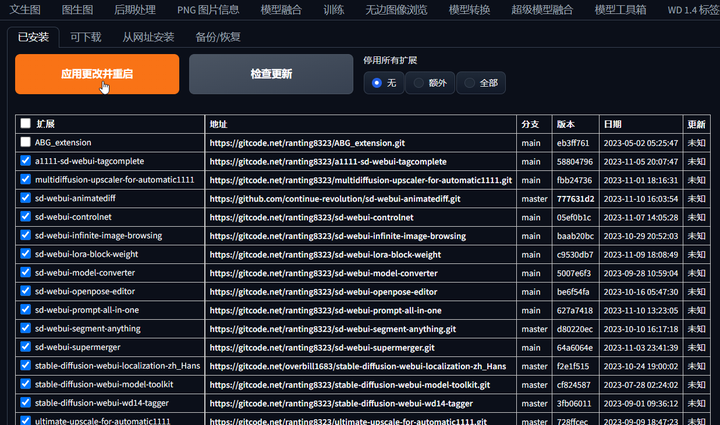The image size is (720, 425).
Task: Open 从网址安装 sub-tab
Action: point(148,37)
